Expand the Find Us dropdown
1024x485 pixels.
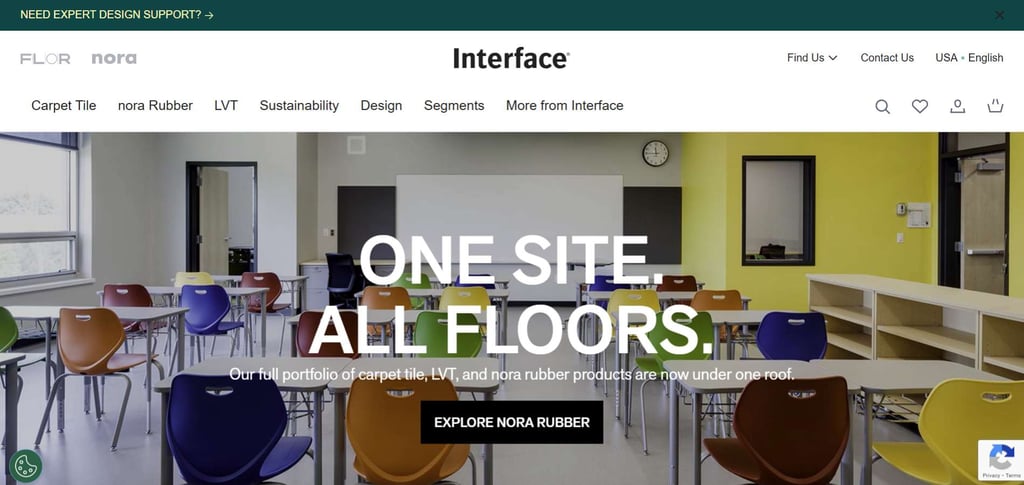click(x=812, y=57)
